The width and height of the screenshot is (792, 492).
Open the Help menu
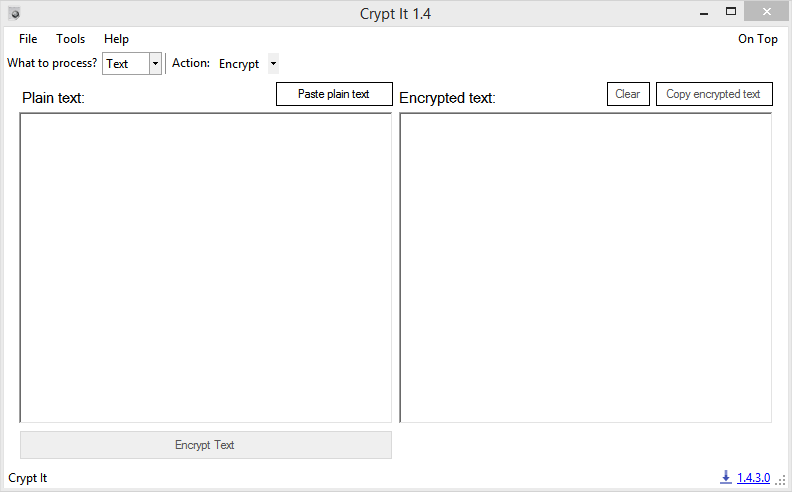coord(116,39)
